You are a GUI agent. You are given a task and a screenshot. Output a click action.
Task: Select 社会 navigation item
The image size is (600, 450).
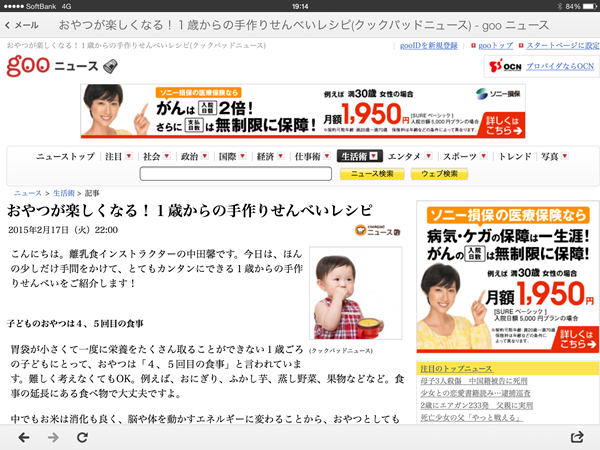pos(151,157)
